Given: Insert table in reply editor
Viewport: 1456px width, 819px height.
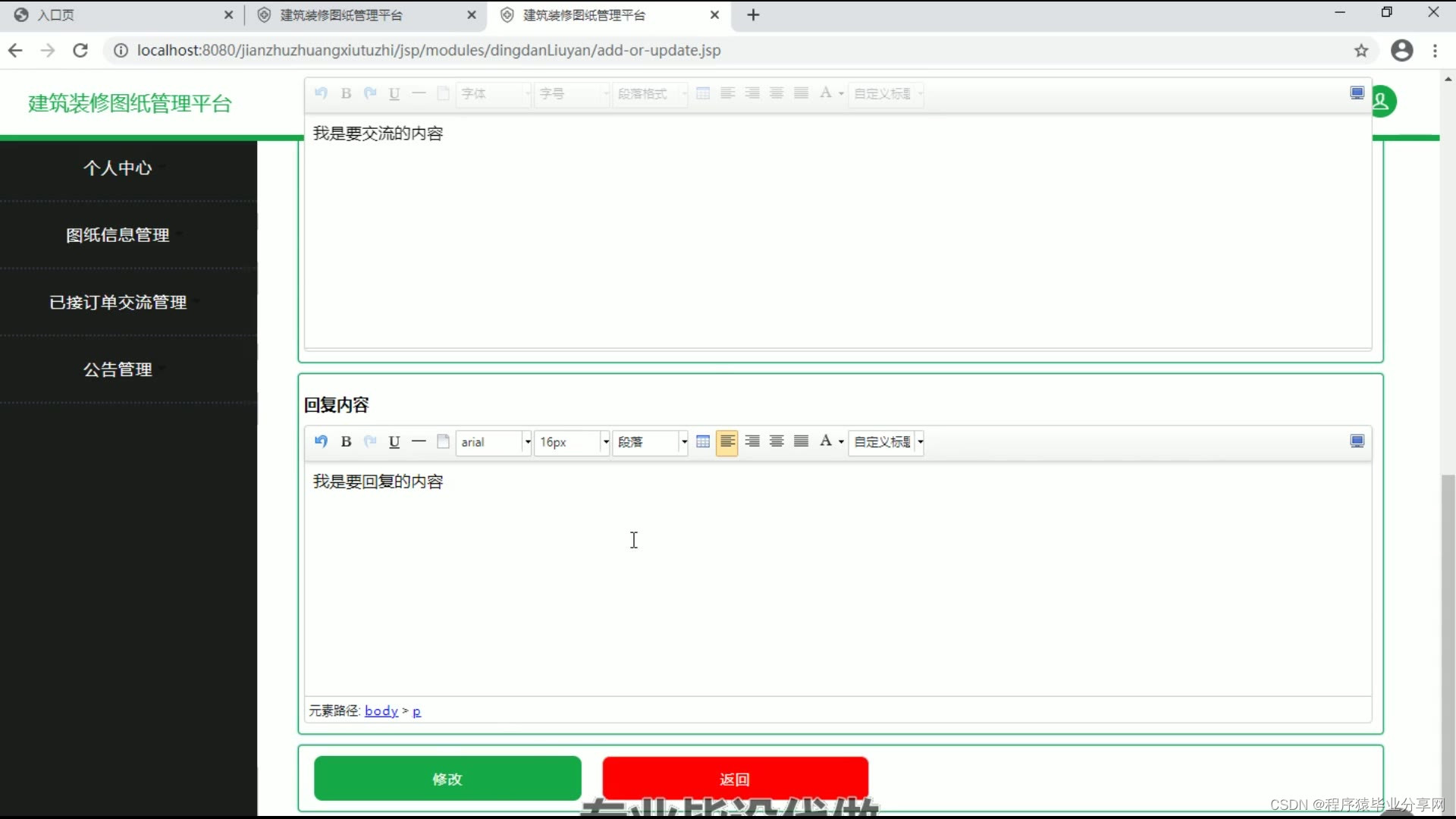Looking at the screenshot, I should pos(703,441).
